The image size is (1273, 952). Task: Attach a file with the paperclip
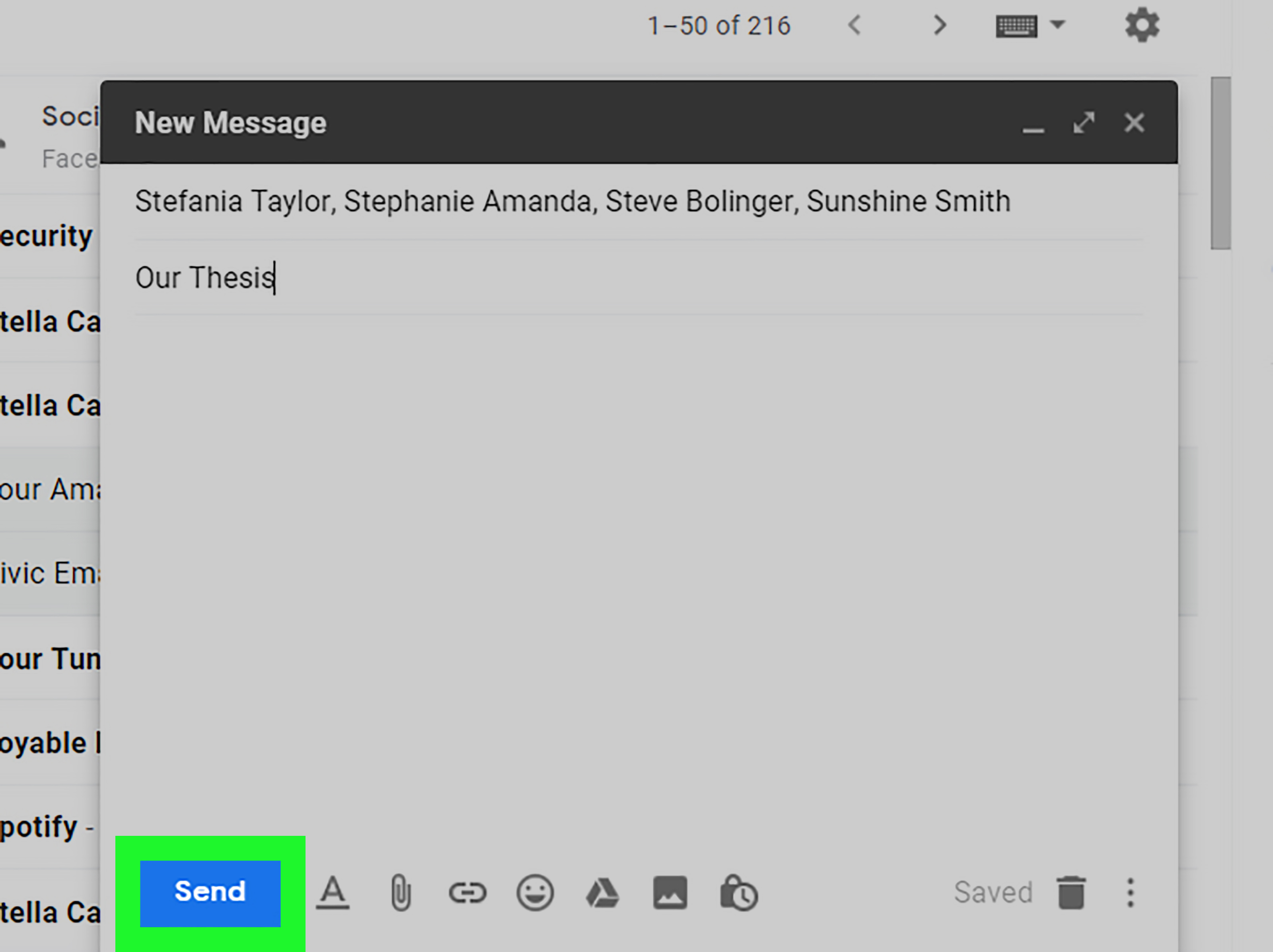click(401, 892)
